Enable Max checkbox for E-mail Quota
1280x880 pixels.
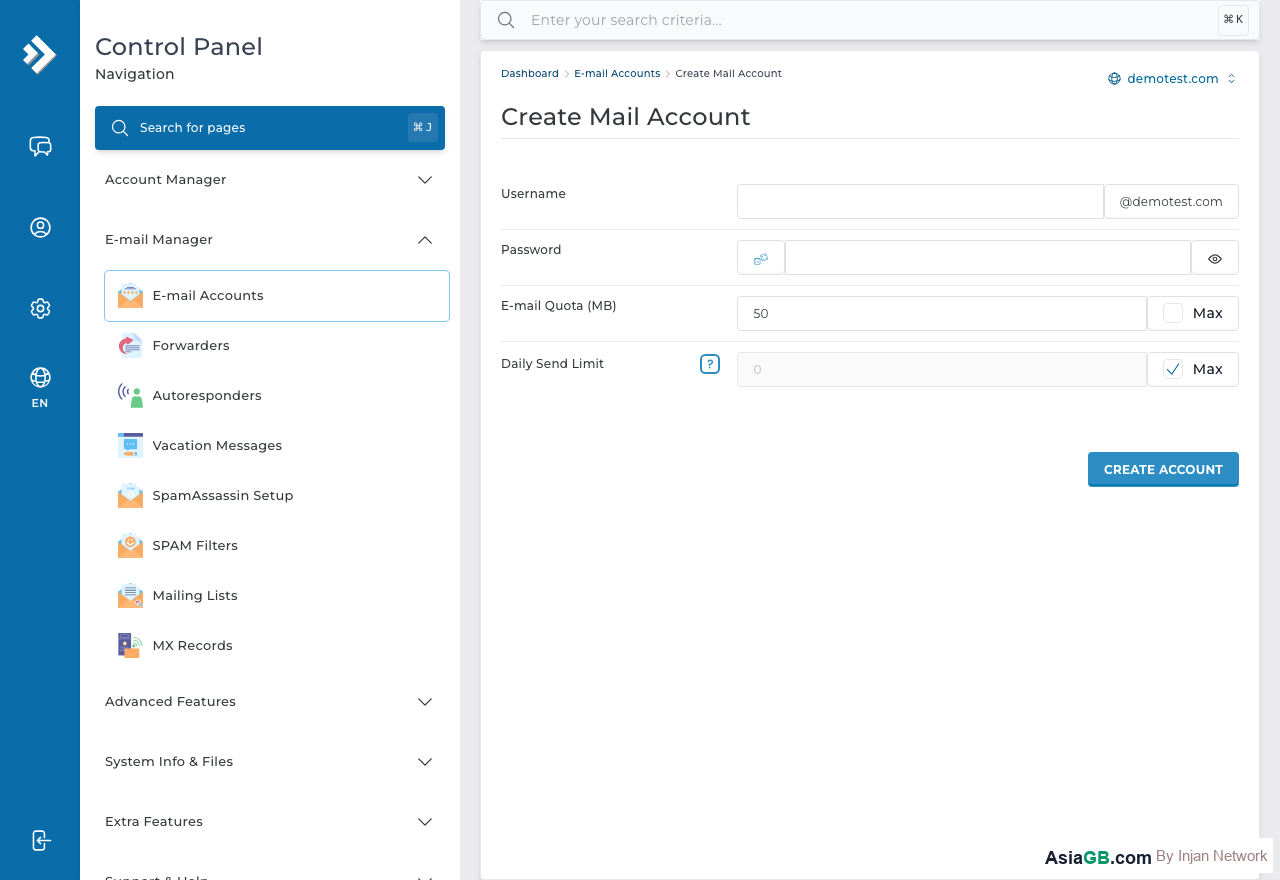tap(1173, 314)
